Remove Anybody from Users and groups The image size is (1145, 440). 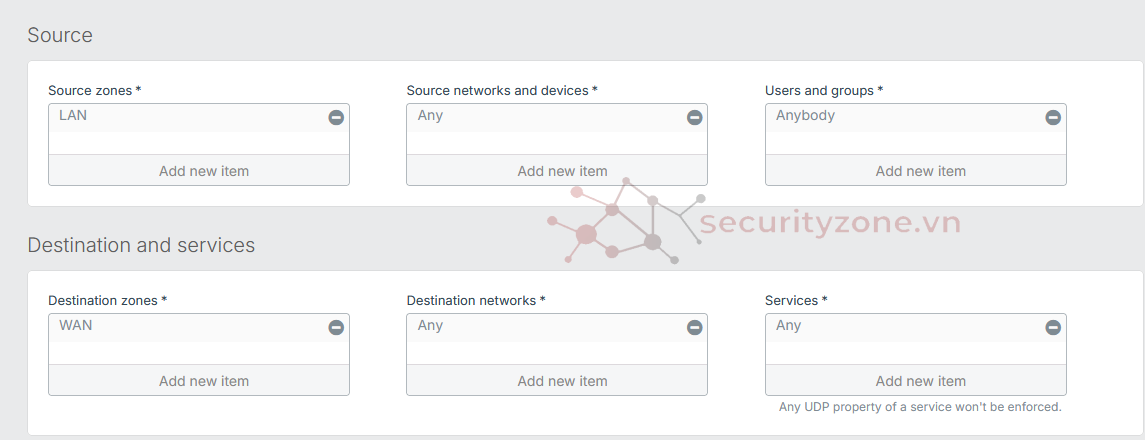coord(1053,118)
